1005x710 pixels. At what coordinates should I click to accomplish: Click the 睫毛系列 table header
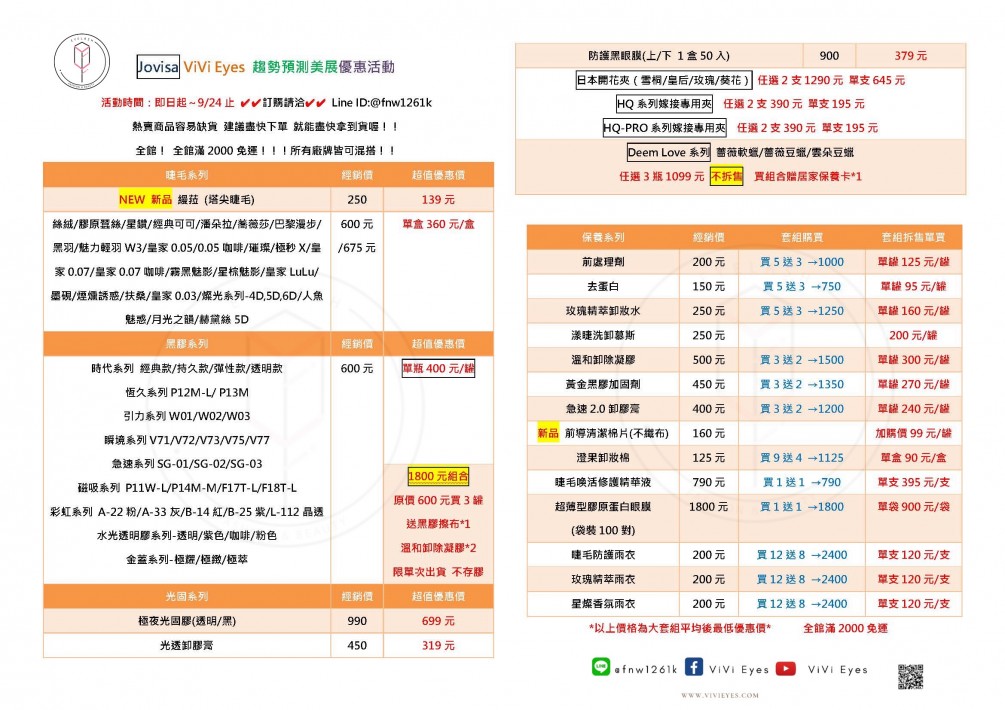(x=187, y=175)
